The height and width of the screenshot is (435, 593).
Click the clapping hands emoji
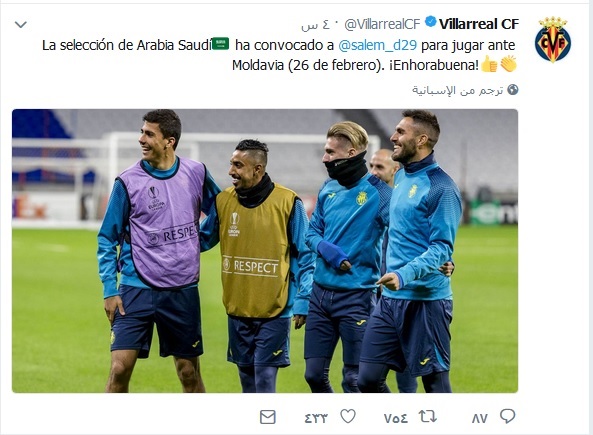(x=508, y=64)
